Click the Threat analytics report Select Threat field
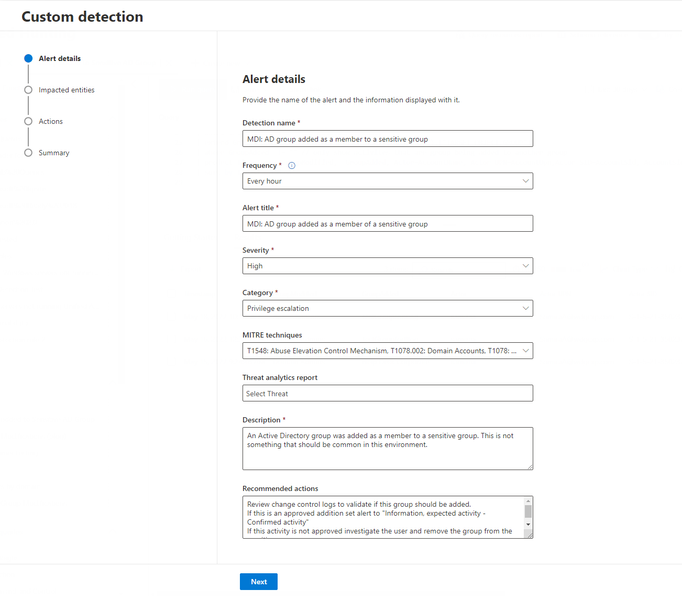Image resolution: width=682 pixels, height=596 pixels. pyautogui.click(x=387, y=393)
